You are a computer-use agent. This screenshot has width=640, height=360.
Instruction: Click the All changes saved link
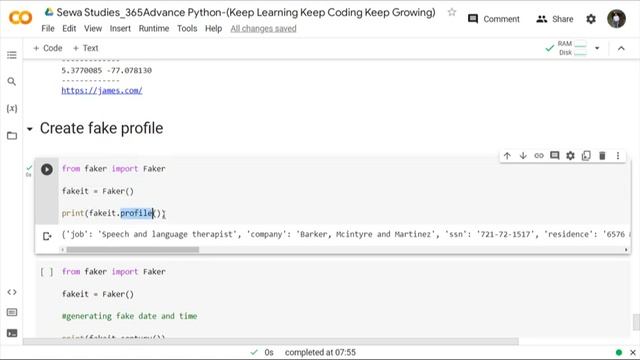tap(263, 29)
